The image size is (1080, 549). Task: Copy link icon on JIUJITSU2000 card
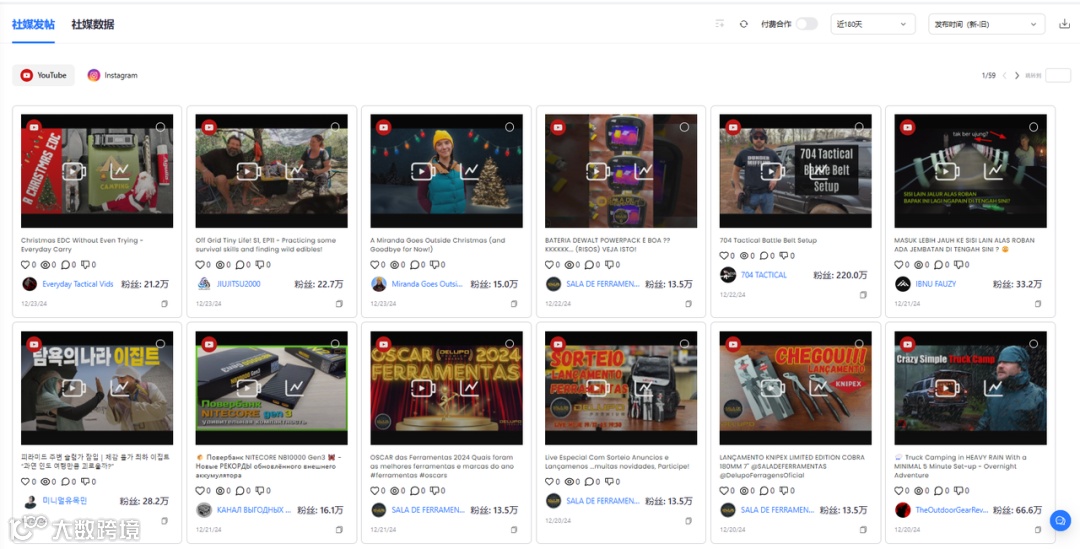(339, 303)
